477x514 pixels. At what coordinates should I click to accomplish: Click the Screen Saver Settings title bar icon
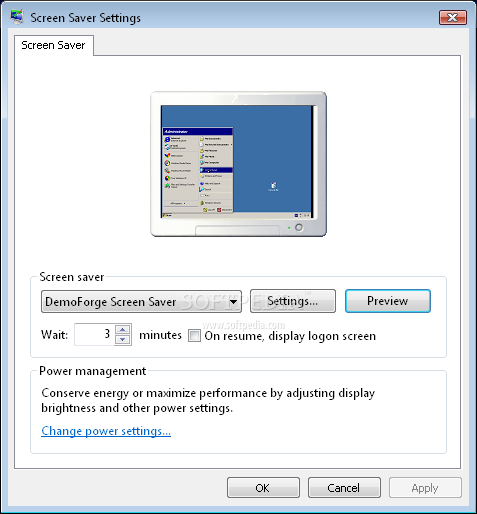16,17
